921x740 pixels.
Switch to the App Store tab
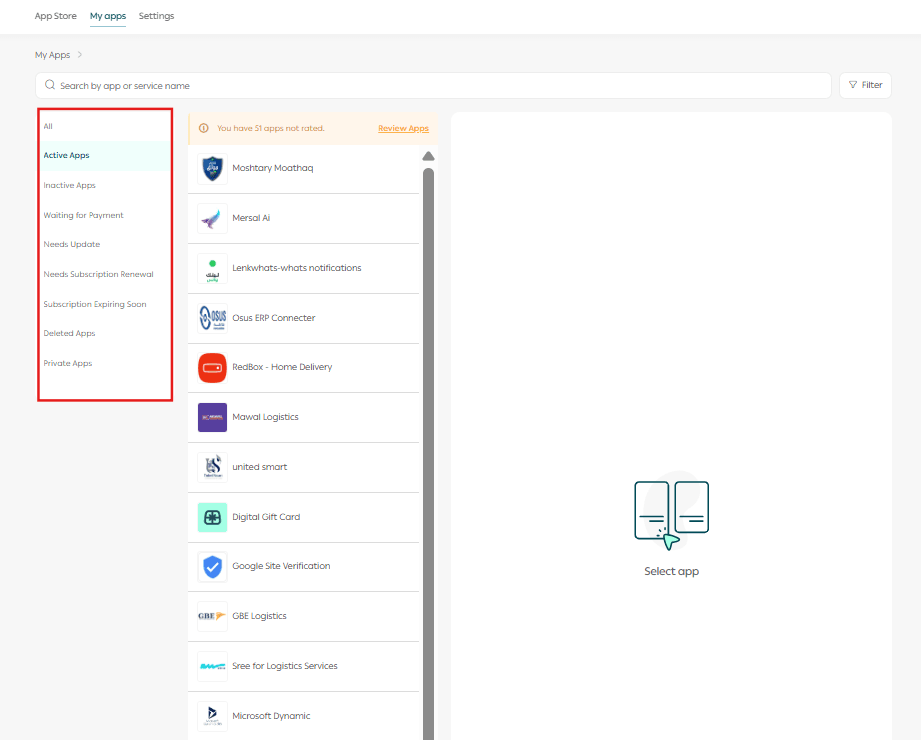[x=55, y=16]
